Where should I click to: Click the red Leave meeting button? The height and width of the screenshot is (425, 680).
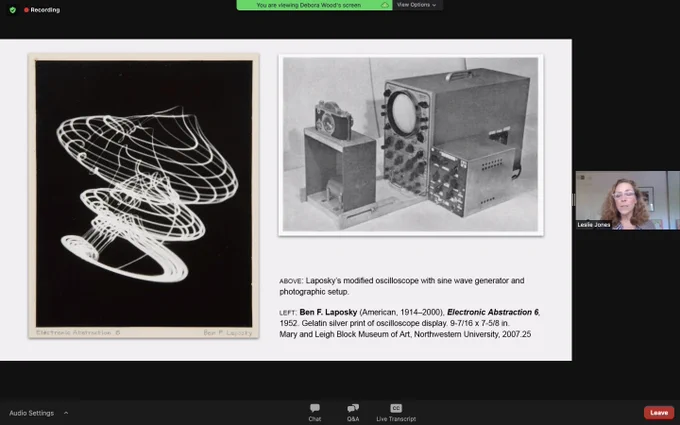tap(659, 412)
